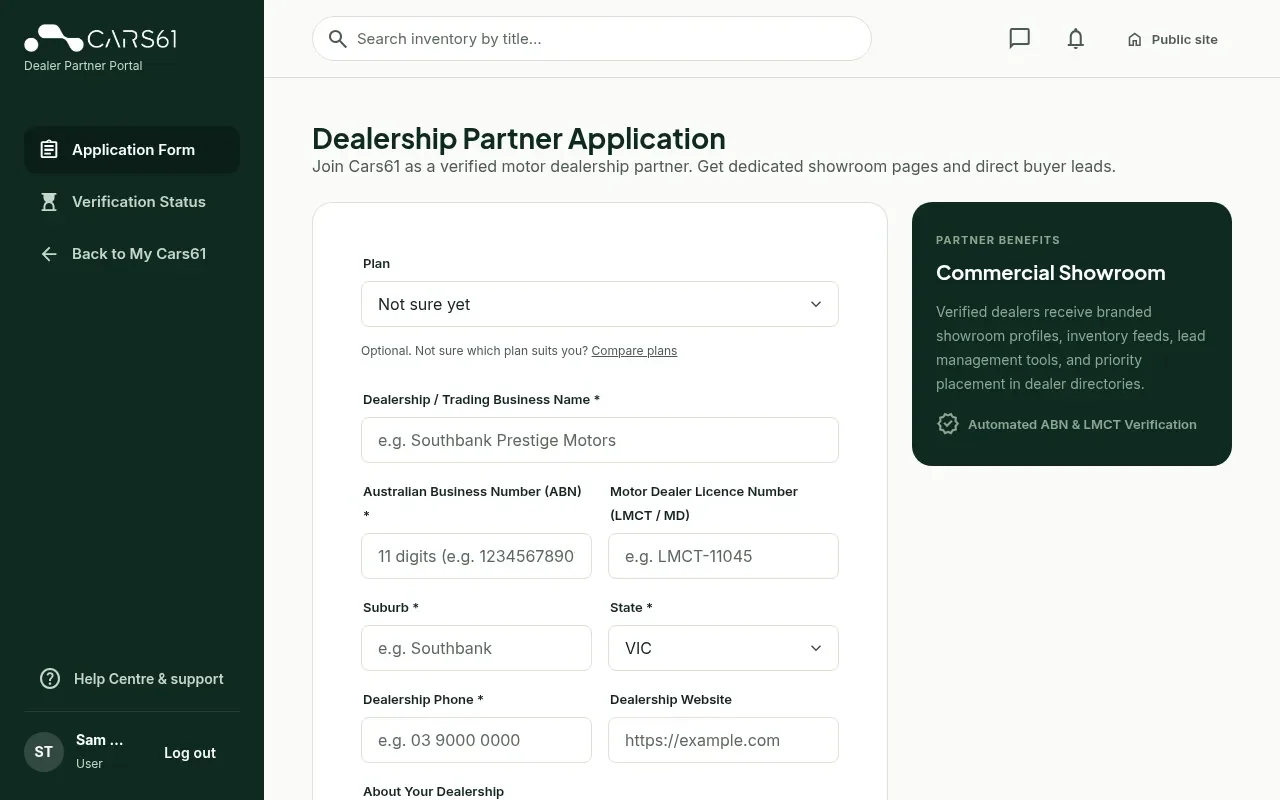Click the Dealership Partner Application heading
Screen dimensions: 1280x800
(519, 138)
